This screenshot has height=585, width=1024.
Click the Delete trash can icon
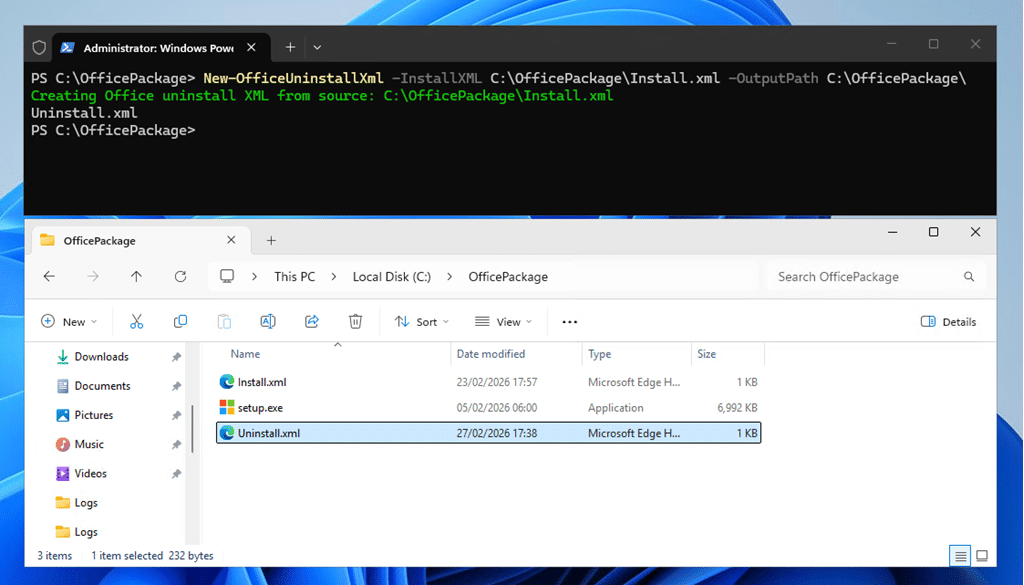355,321
